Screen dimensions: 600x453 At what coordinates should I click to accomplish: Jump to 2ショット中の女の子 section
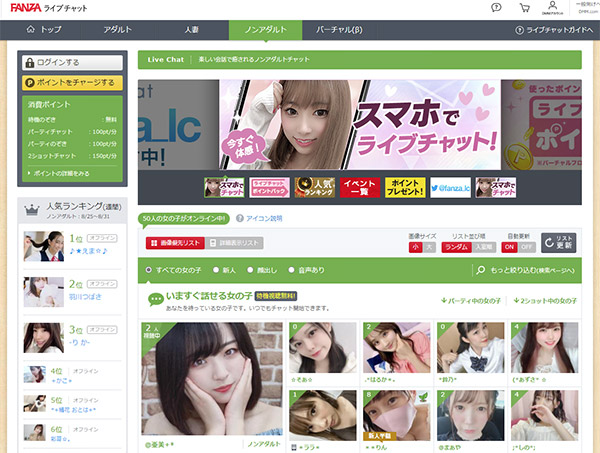(545, 301)
